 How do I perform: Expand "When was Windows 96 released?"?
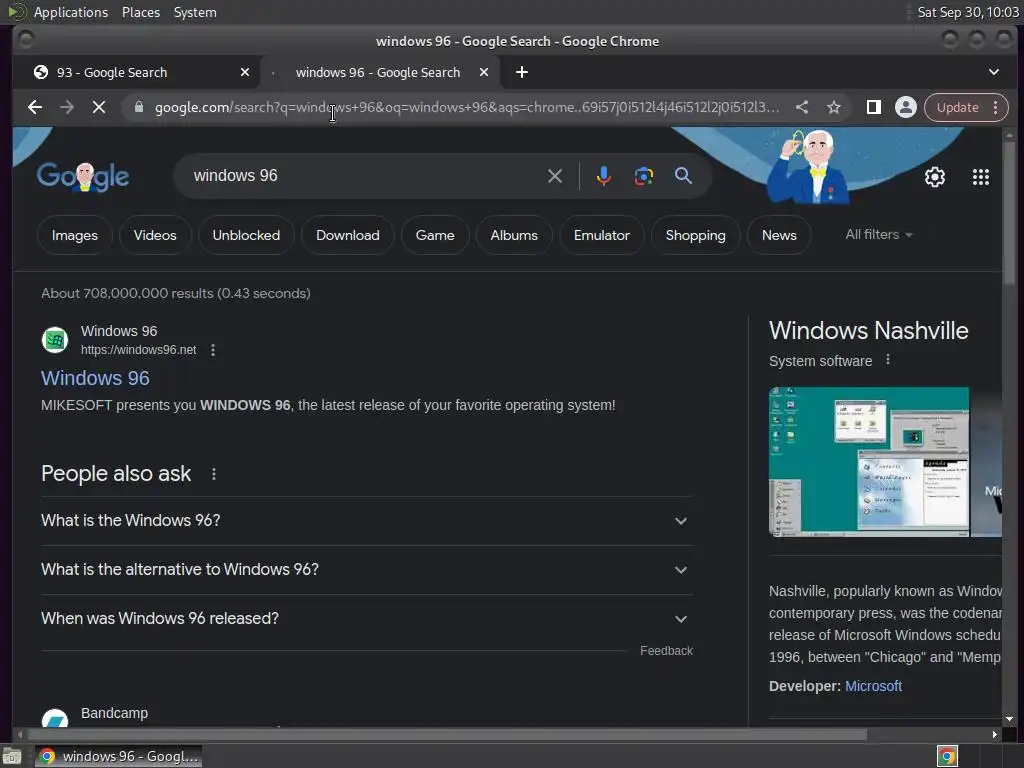point(366,618)
